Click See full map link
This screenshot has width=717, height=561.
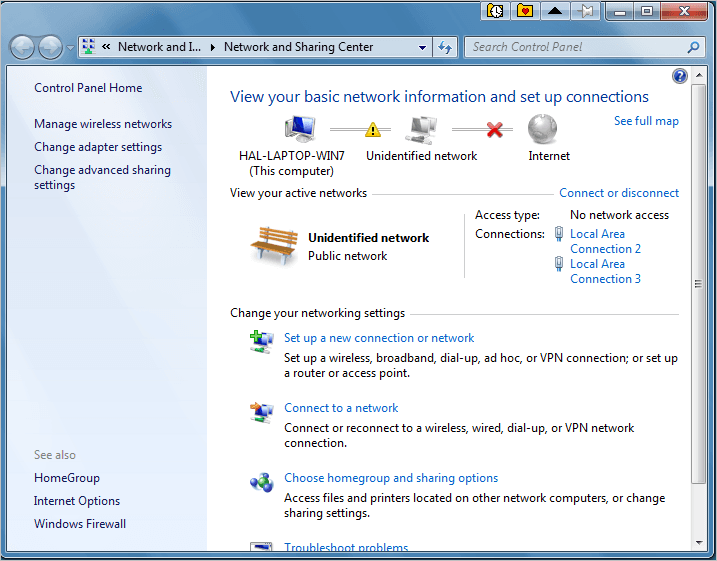646,121
